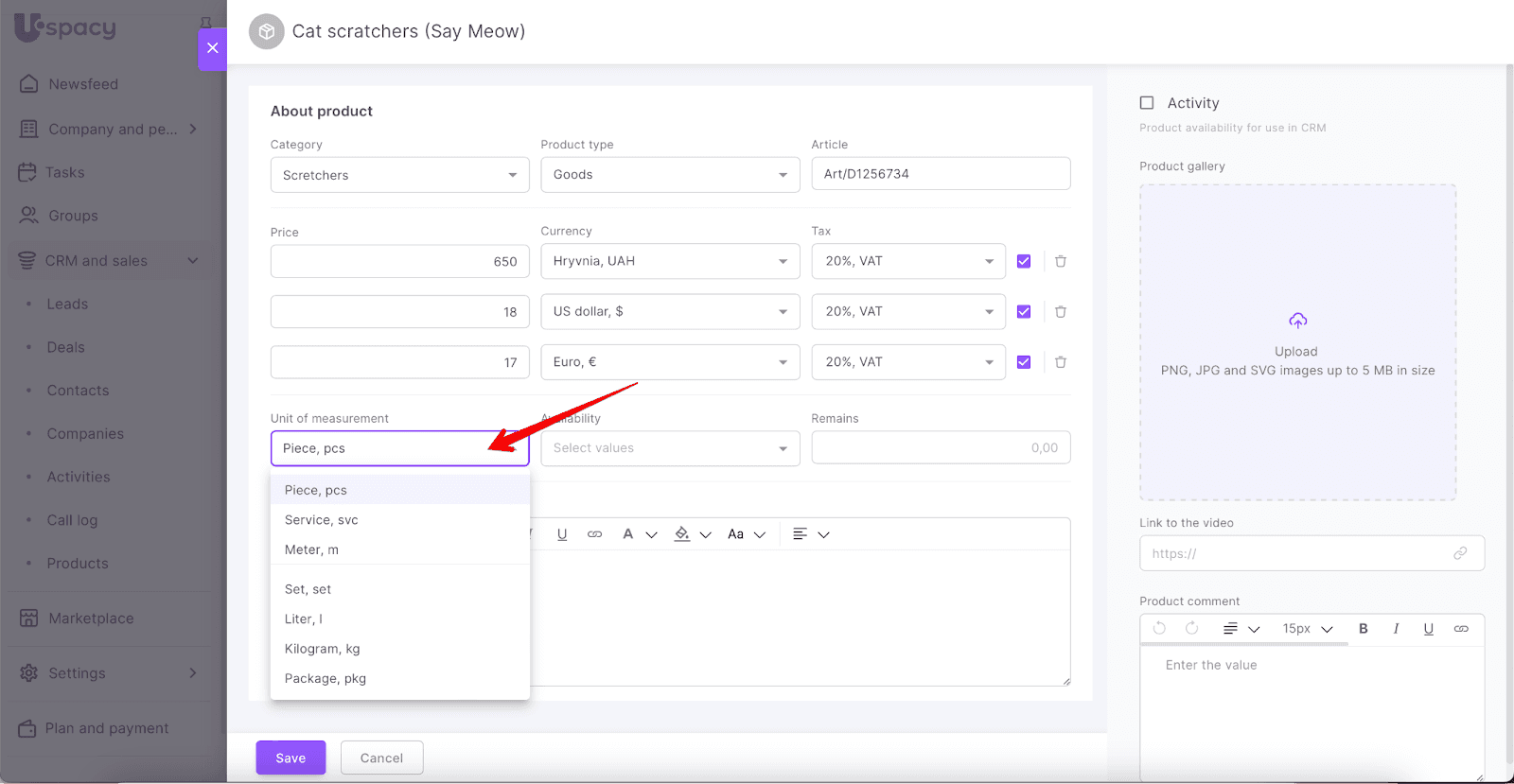Toggle tax checkbox on US dollar row
The height and width of the screenshot is (784, 1514).
click(x=1023, y=312)
